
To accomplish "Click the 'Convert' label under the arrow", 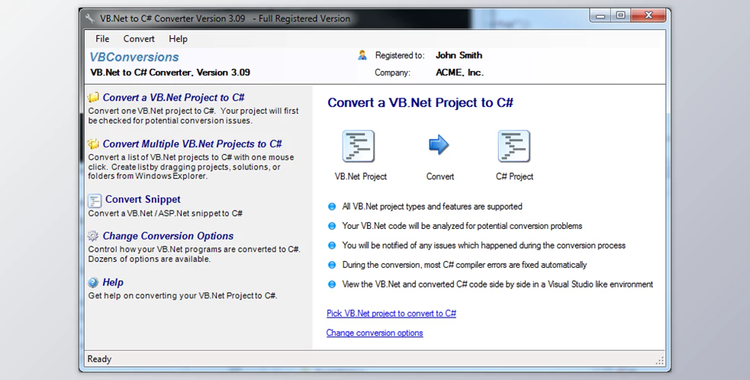I will 440,177.
